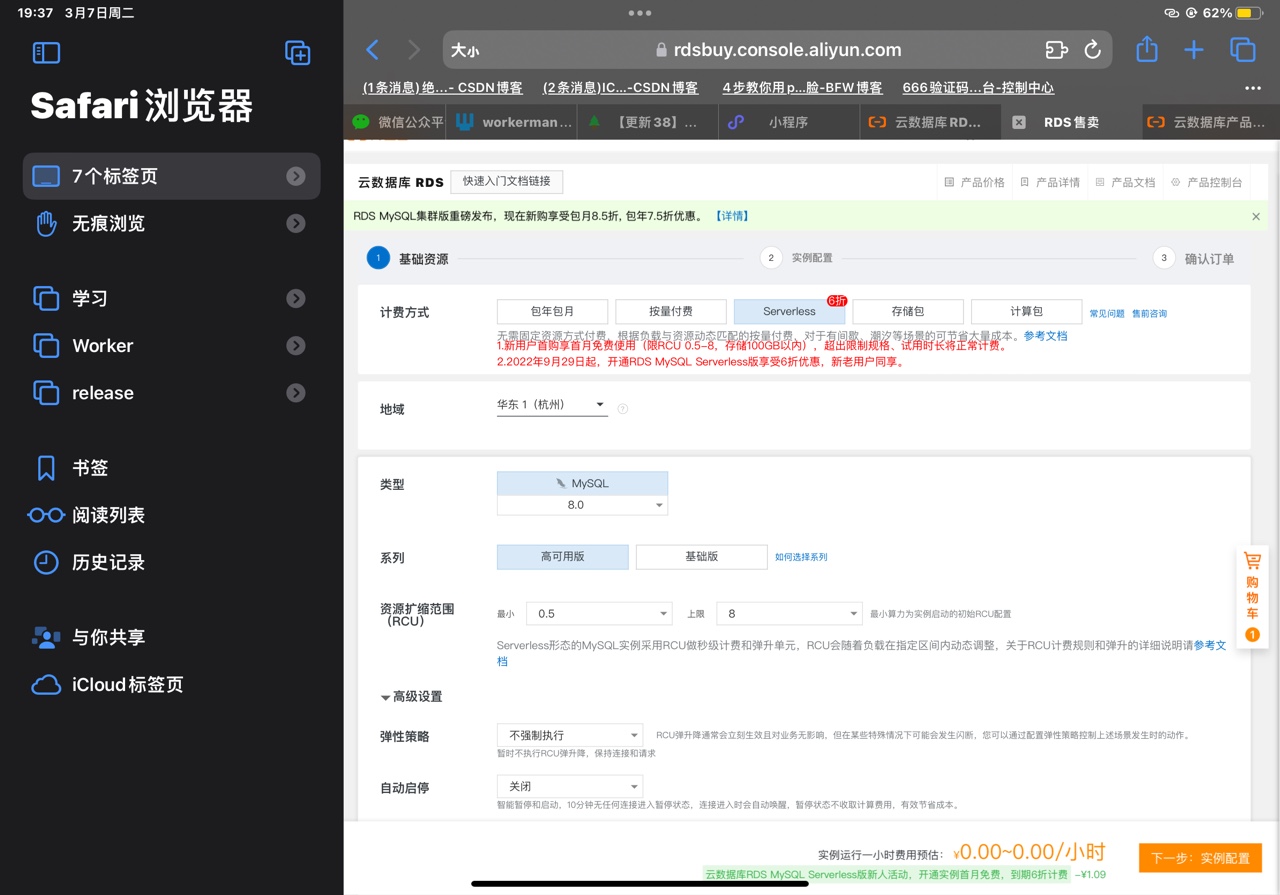Open the favorites bar overflow ellipsis
This screenshot has height=895, width=1280.
click(1252, 88)
